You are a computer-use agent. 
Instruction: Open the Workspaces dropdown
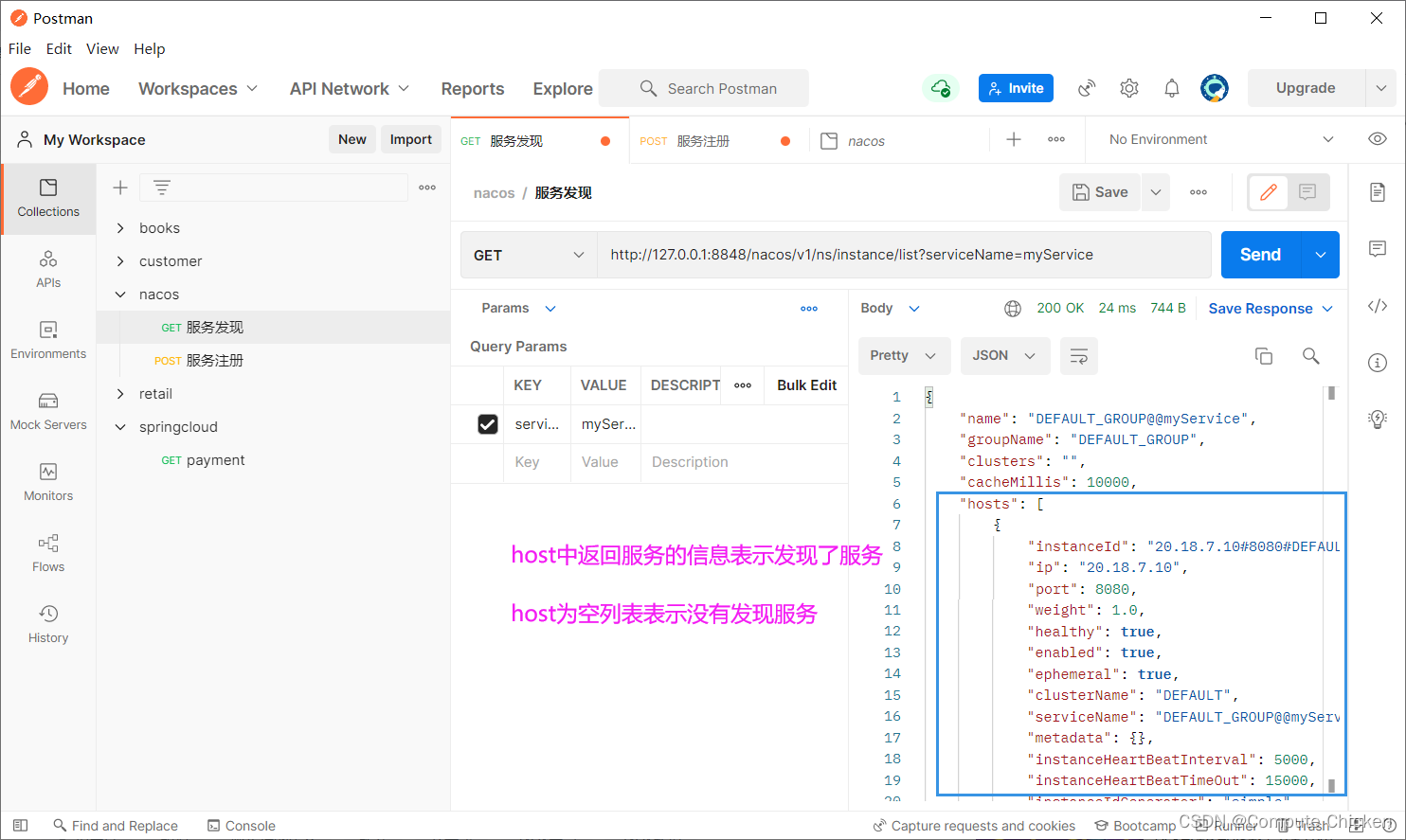198,88
